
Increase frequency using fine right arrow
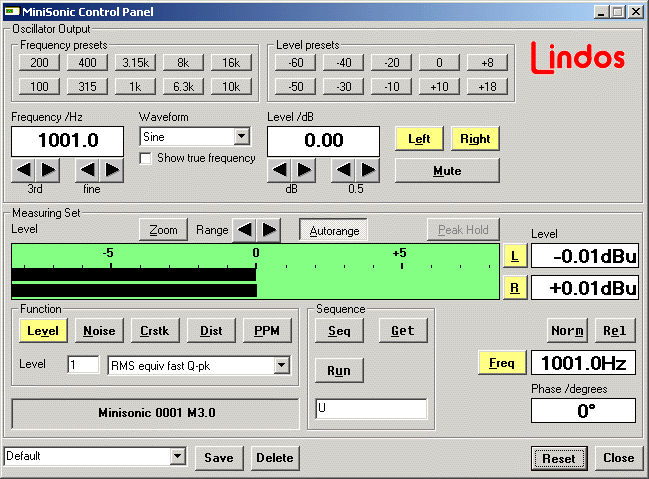click(x=112, y=170)
